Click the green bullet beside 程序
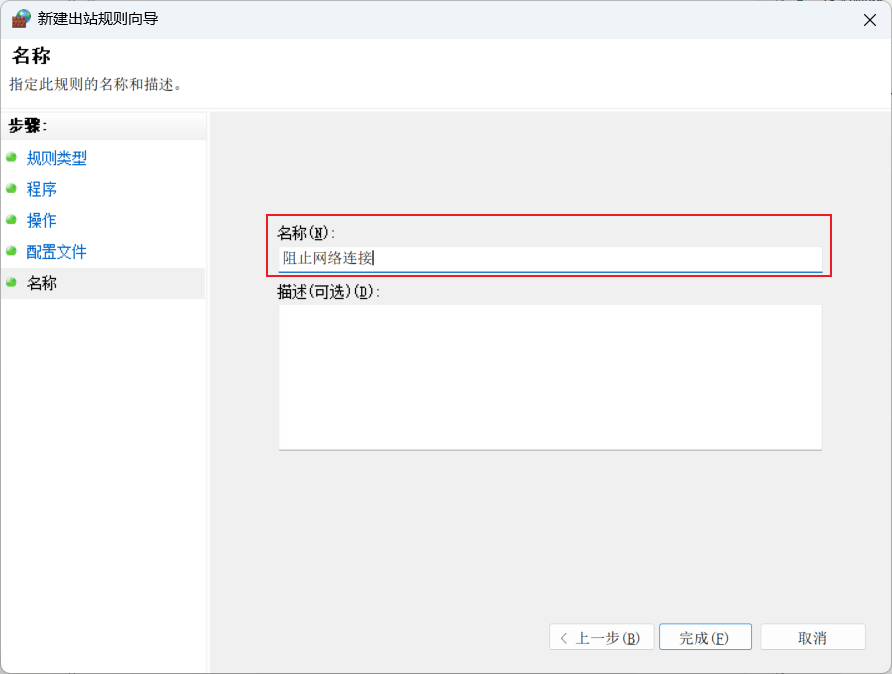The image size is (892, 674). [11, 188]
